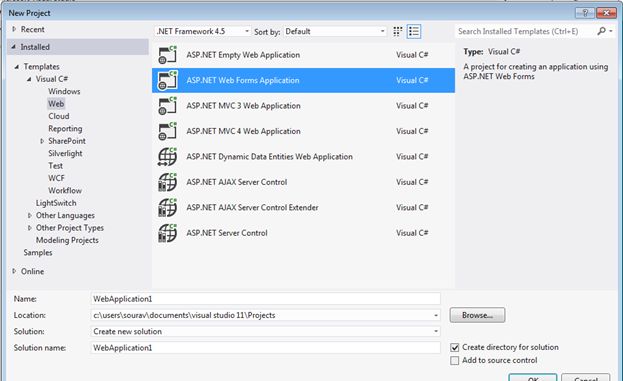Click the ASP.NET MVC 3 Web Application icon
The height and width of the screenshot is (381, 623).
point(167,106)
